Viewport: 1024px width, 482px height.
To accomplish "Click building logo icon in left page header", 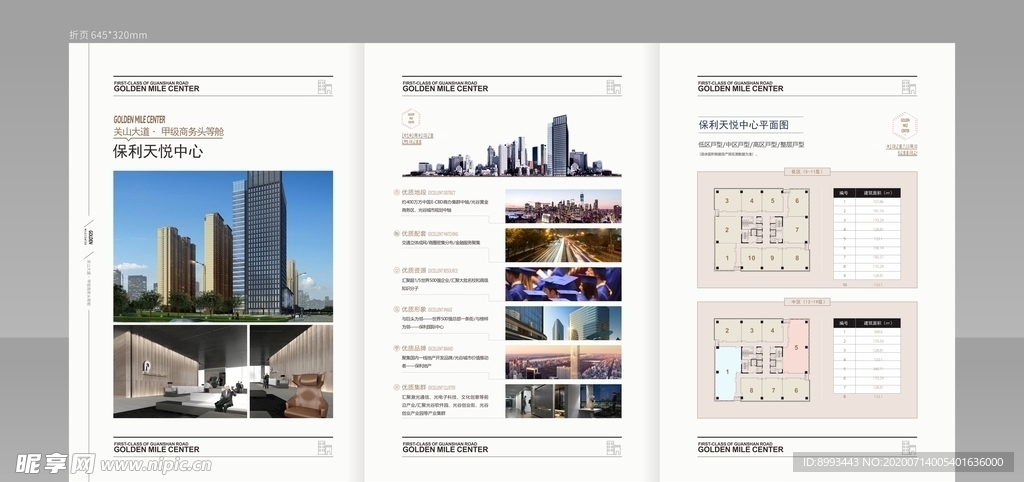I will (x=324, y=87).
